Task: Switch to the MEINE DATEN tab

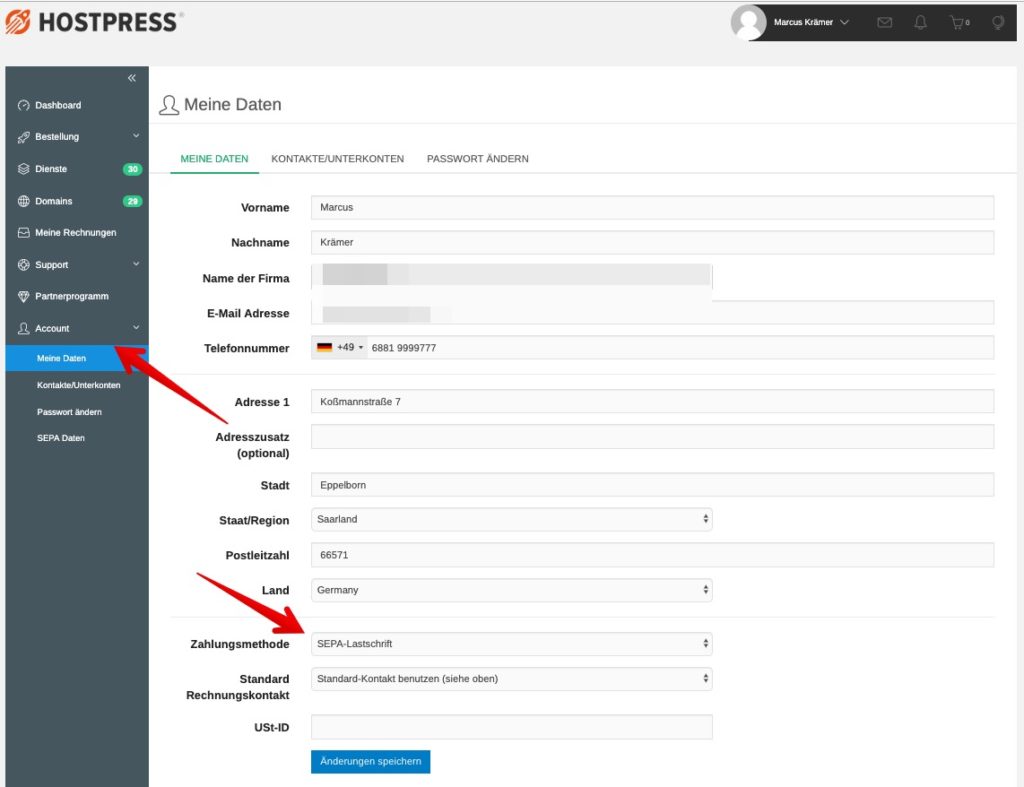Action: pyautogui.click(x=214, y=159)
